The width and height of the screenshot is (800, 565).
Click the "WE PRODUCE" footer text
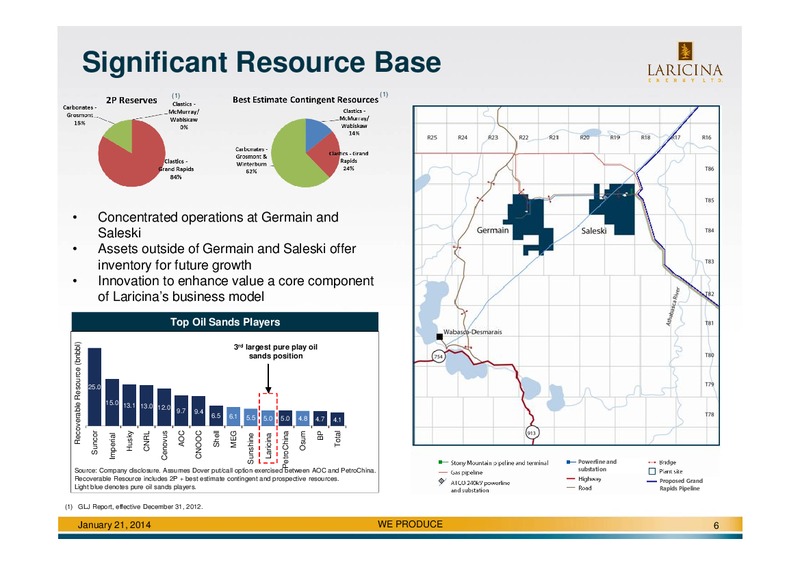(x=410, y=524)
